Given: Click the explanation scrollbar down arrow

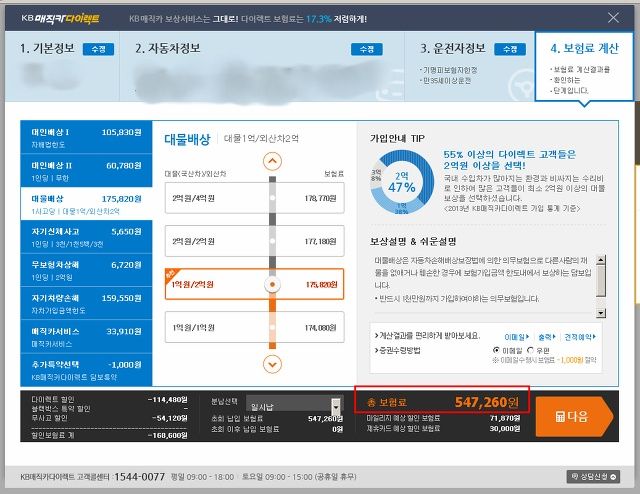Looking at the screenshot, I should (601, 313).
